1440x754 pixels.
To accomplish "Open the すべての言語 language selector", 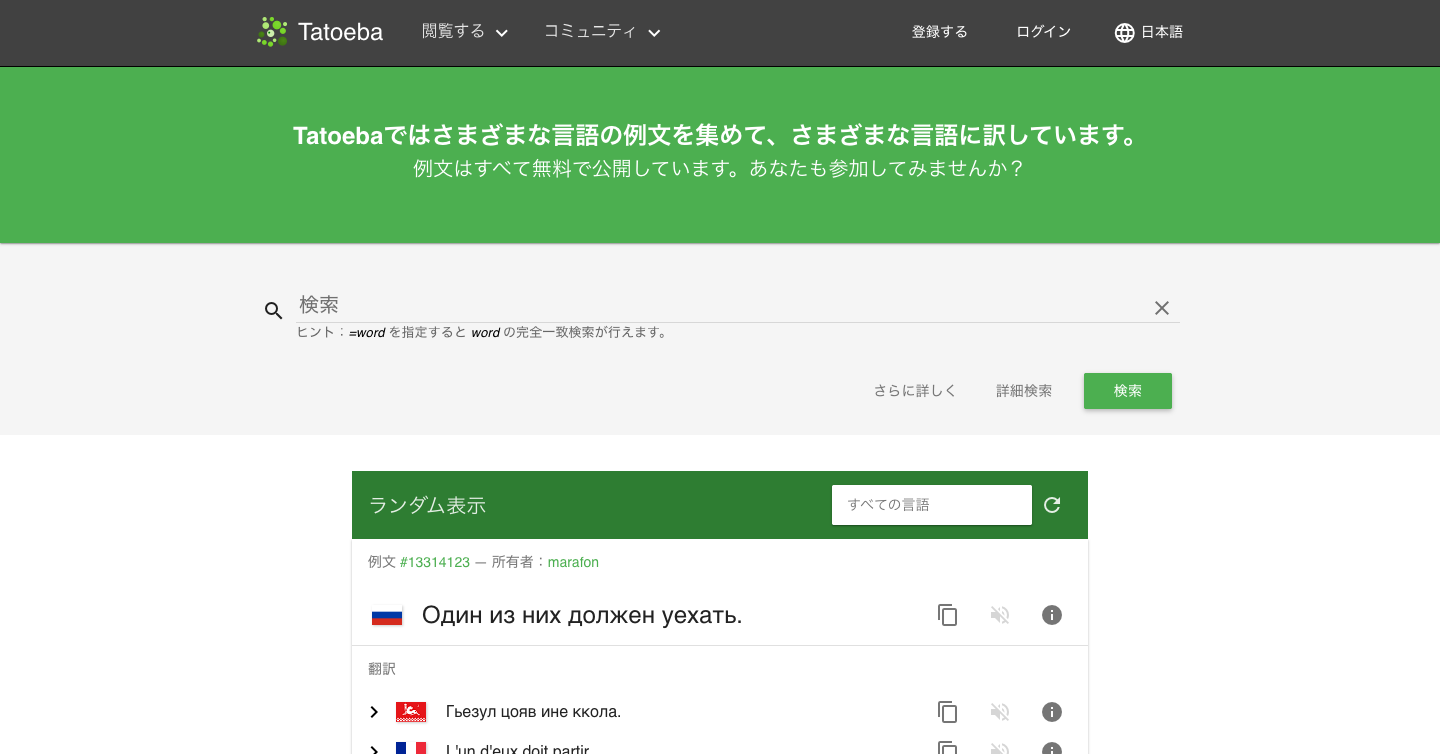I will click(x=932, y=505).
